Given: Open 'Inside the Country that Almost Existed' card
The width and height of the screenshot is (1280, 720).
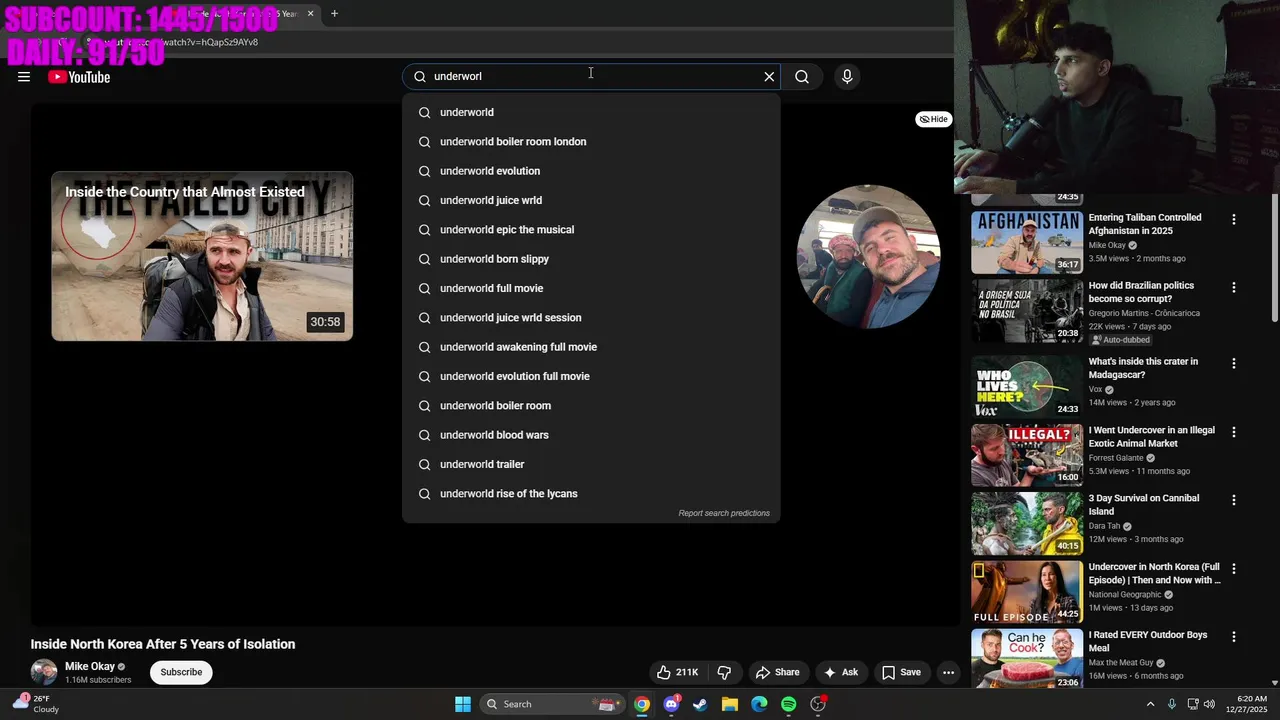Looking at the screenshot, I should tap(202, 256).
